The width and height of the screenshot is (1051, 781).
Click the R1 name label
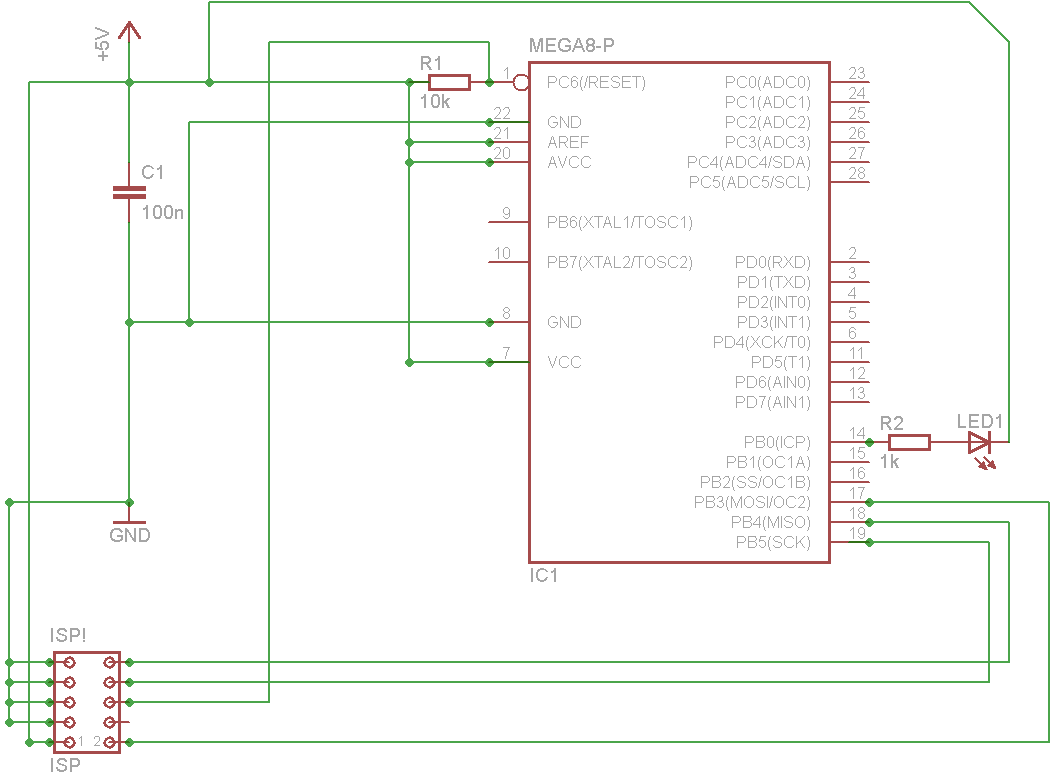(x=431, y=64)
